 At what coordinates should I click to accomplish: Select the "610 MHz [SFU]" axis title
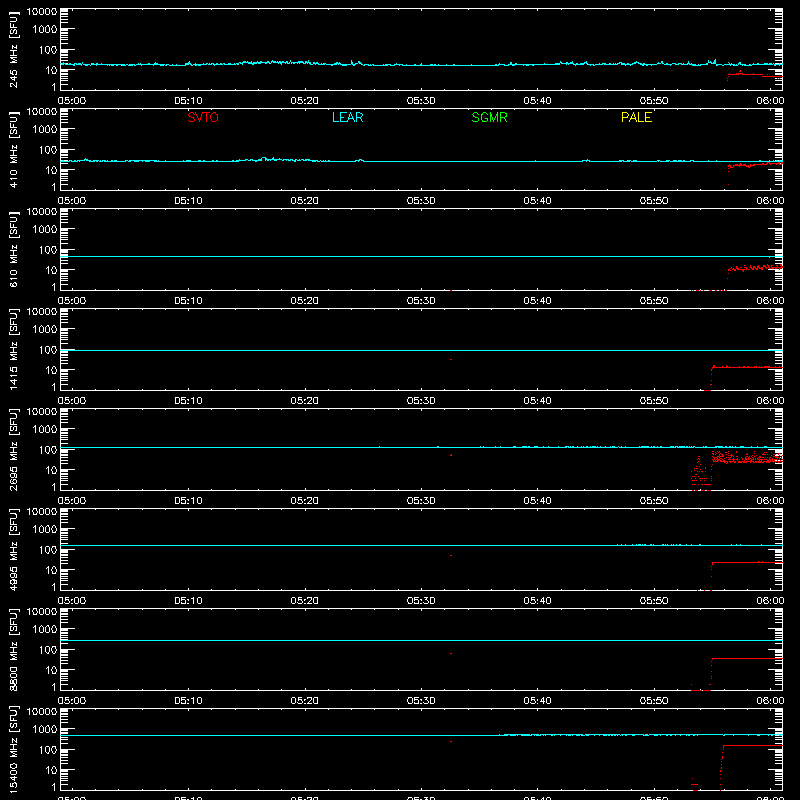click(x=14, y=250)
